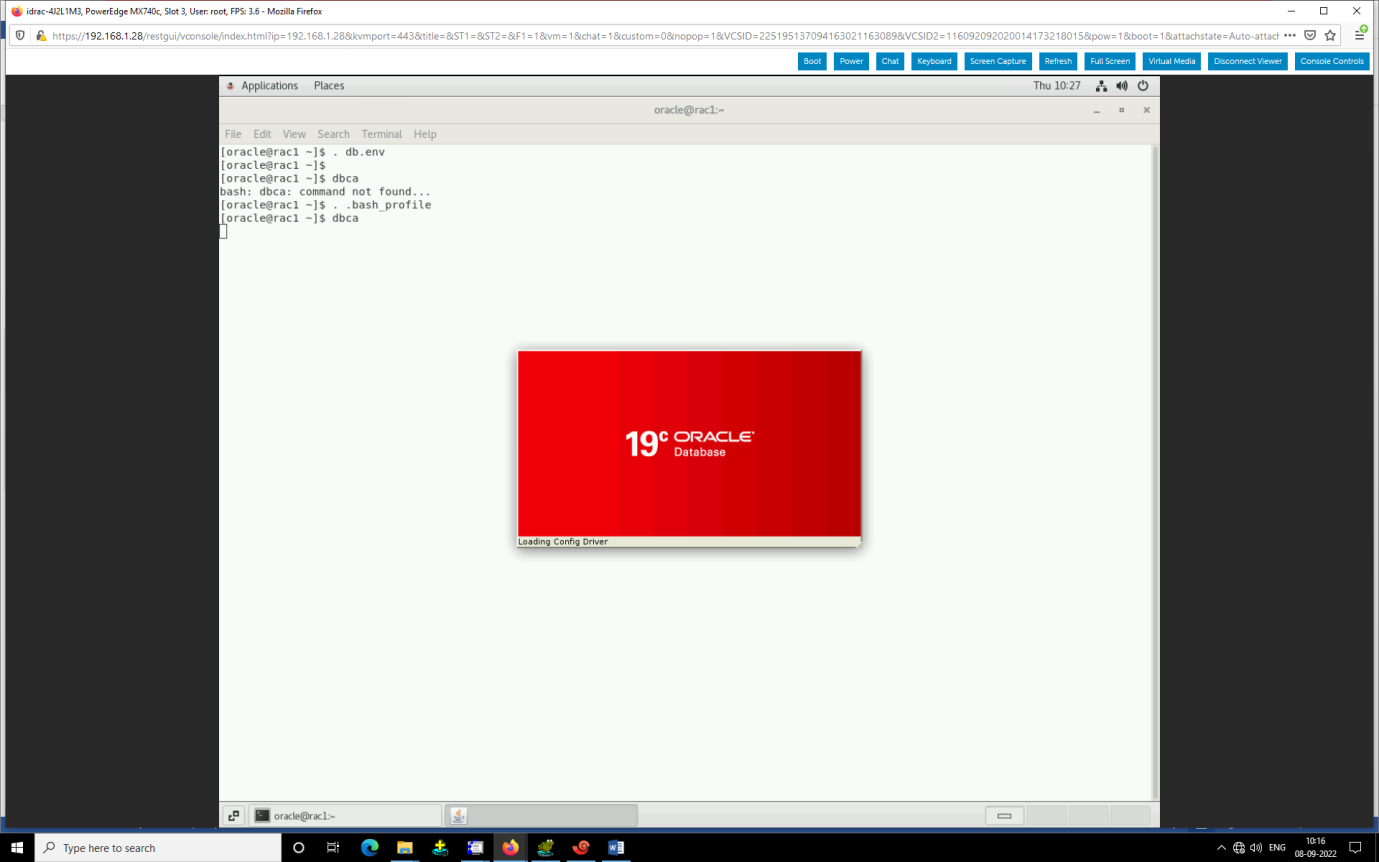Open Firefox page actions three-dots icon

coord(1289,35)
